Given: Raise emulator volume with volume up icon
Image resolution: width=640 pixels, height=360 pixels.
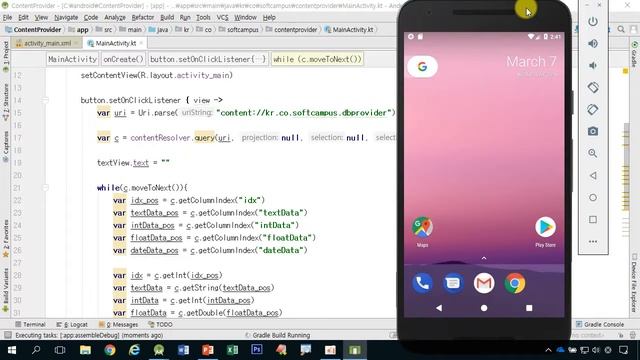Looking at the screenshot, I should click(x=593, y=43).
